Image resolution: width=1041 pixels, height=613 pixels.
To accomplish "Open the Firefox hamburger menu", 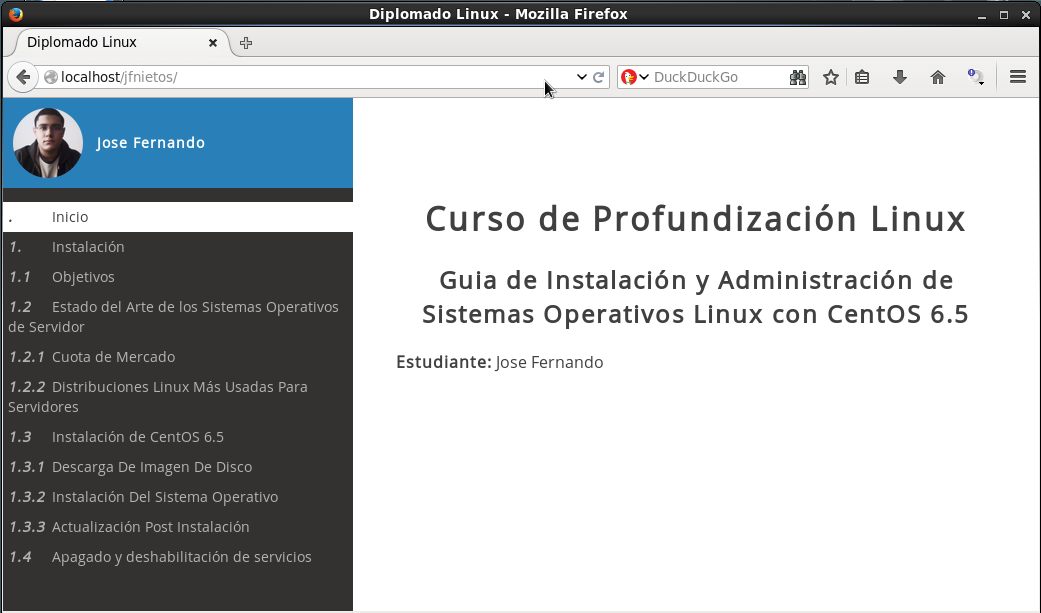I will coord(1018,77).
